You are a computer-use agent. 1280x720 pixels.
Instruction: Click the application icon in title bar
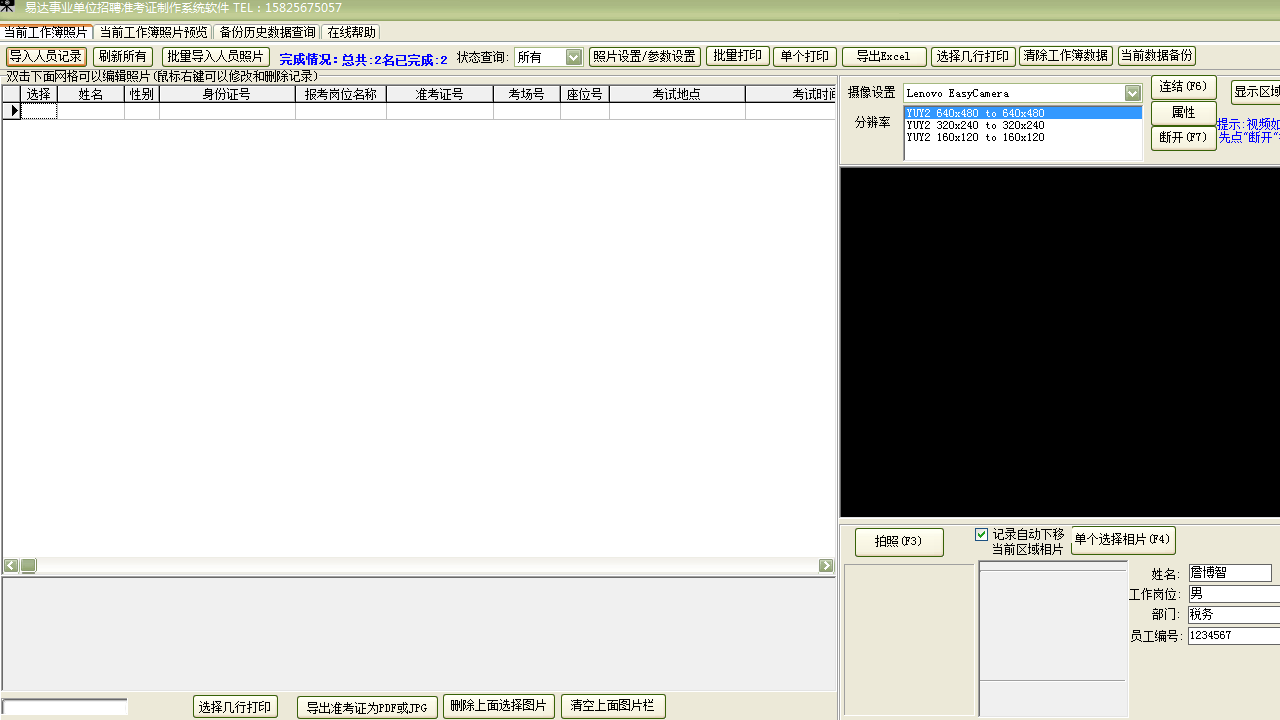click(x=7, y=7)
